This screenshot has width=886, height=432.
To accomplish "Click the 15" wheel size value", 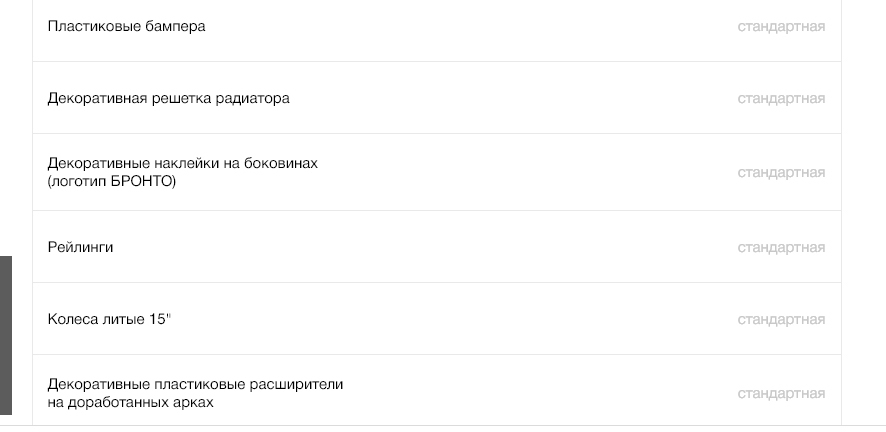I will tap(161, 320).
